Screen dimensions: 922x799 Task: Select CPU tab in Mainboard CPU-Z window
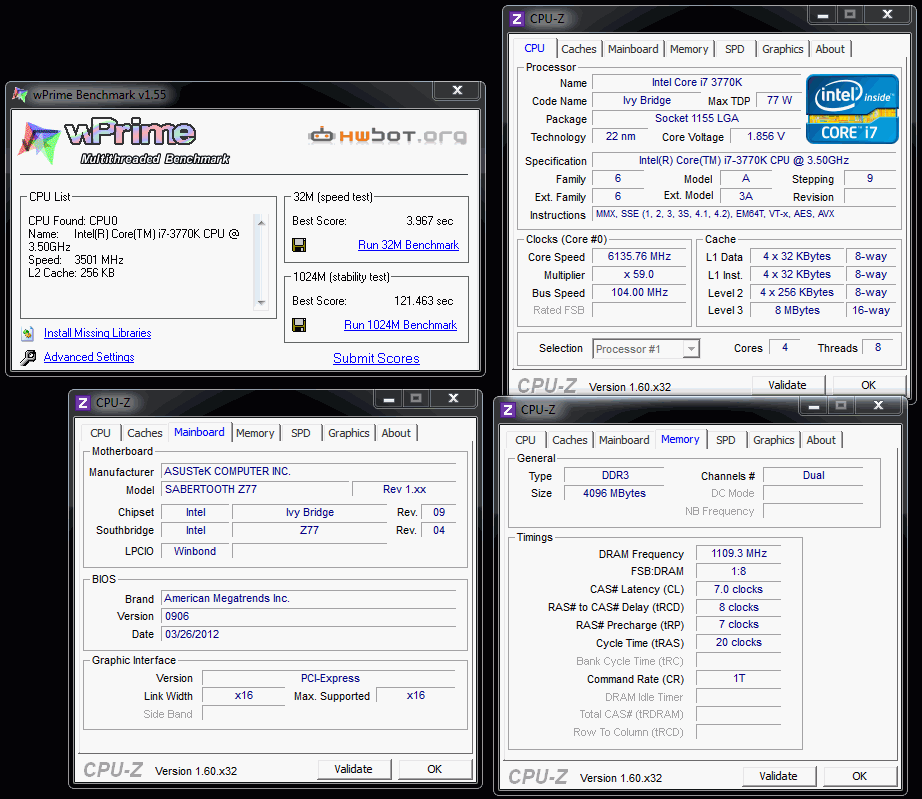click(x=100, y=433)
